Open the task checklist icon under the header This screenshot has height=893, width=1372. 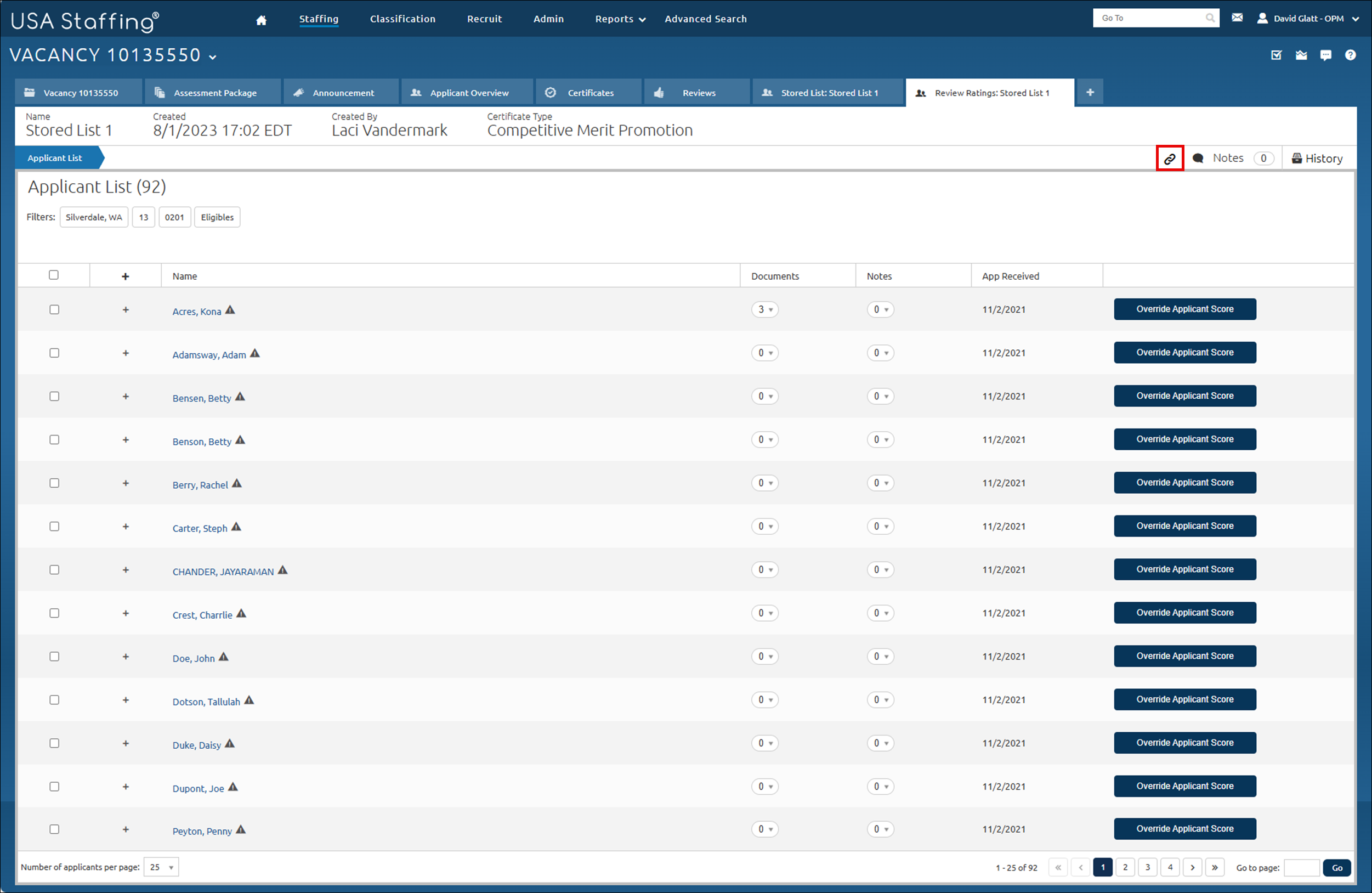(x=1276, y=55)
